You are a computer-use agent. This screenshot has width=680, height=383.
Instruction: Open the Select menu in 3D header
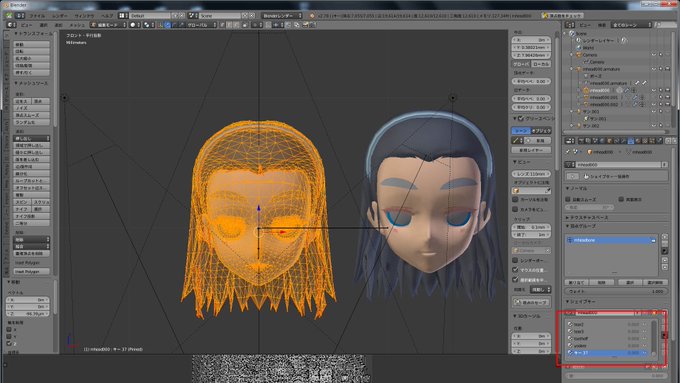point(43,25)
